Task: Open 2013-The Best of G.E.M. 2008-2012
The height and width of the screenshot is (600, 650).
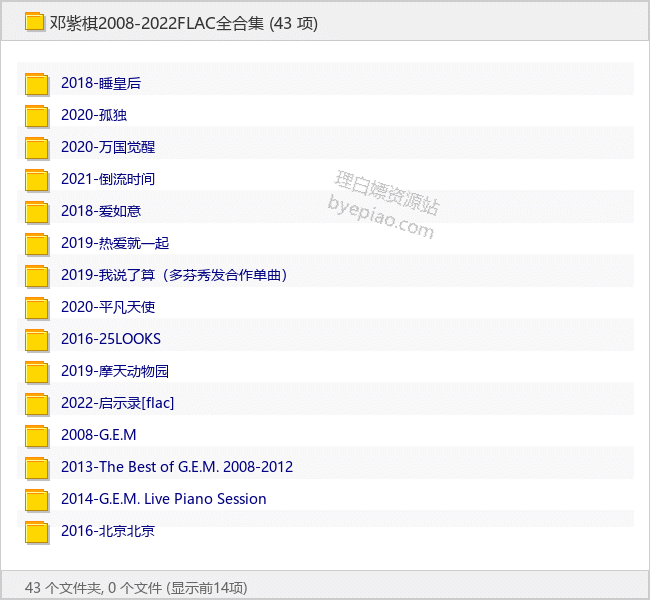Action: click(x=177, y=467)
